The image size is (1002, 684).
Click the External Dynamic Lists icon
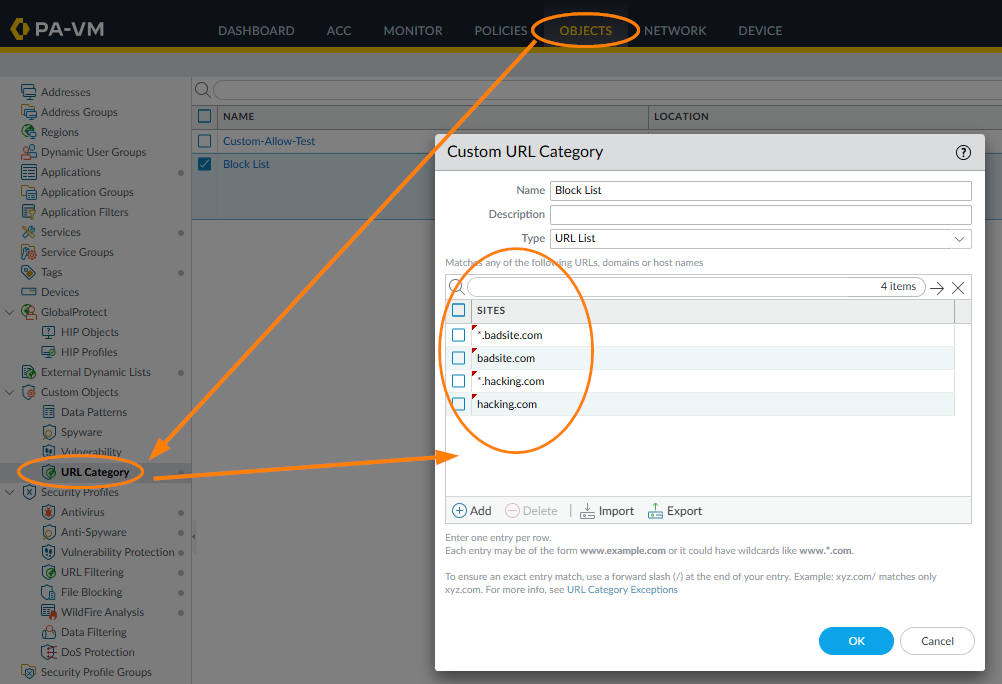pos(28,372)
